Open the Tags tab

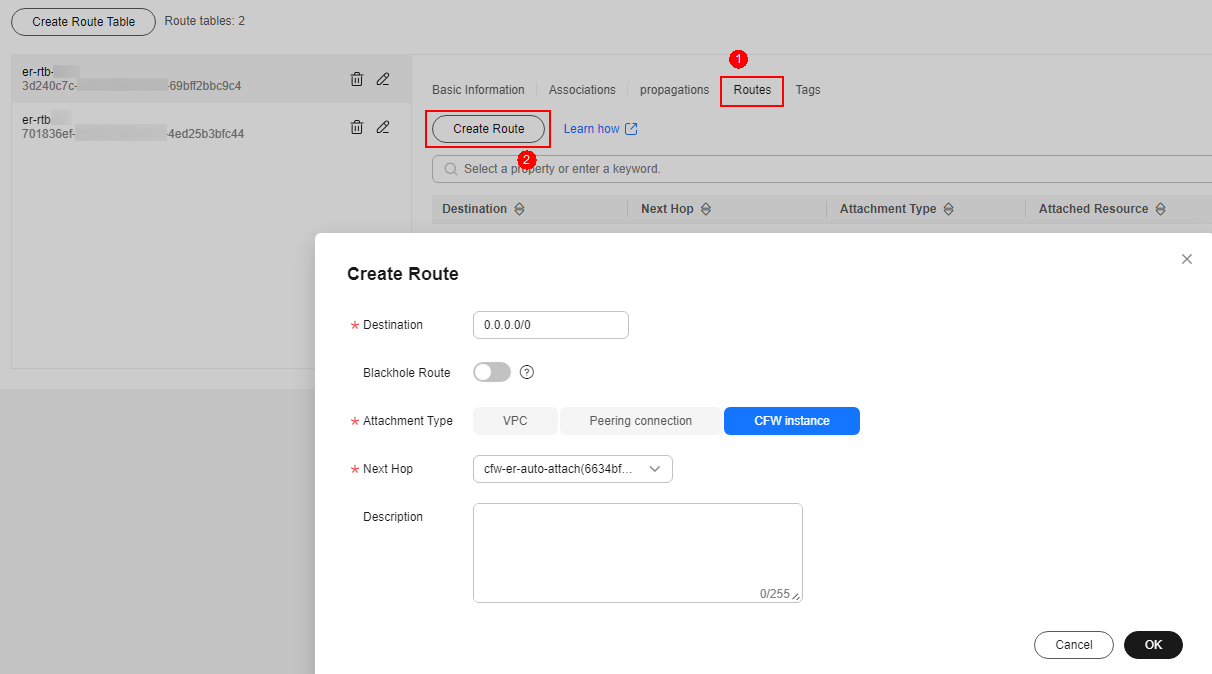(x=808, y=90)
